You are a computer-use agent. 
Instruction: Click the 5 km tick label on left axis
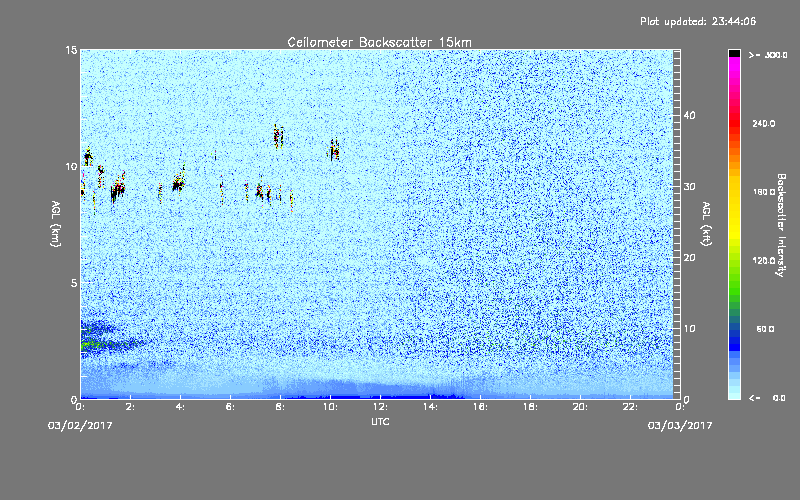[x=74, y=283]
